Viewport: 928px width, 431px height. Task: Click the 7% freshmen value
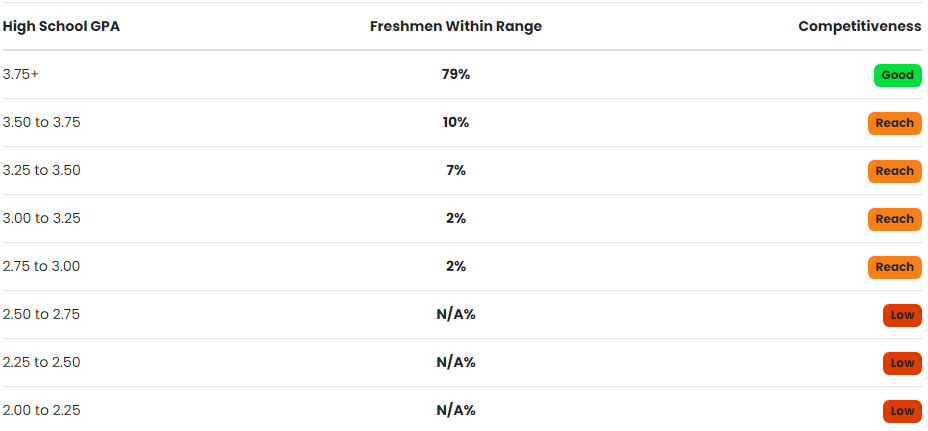456,171
